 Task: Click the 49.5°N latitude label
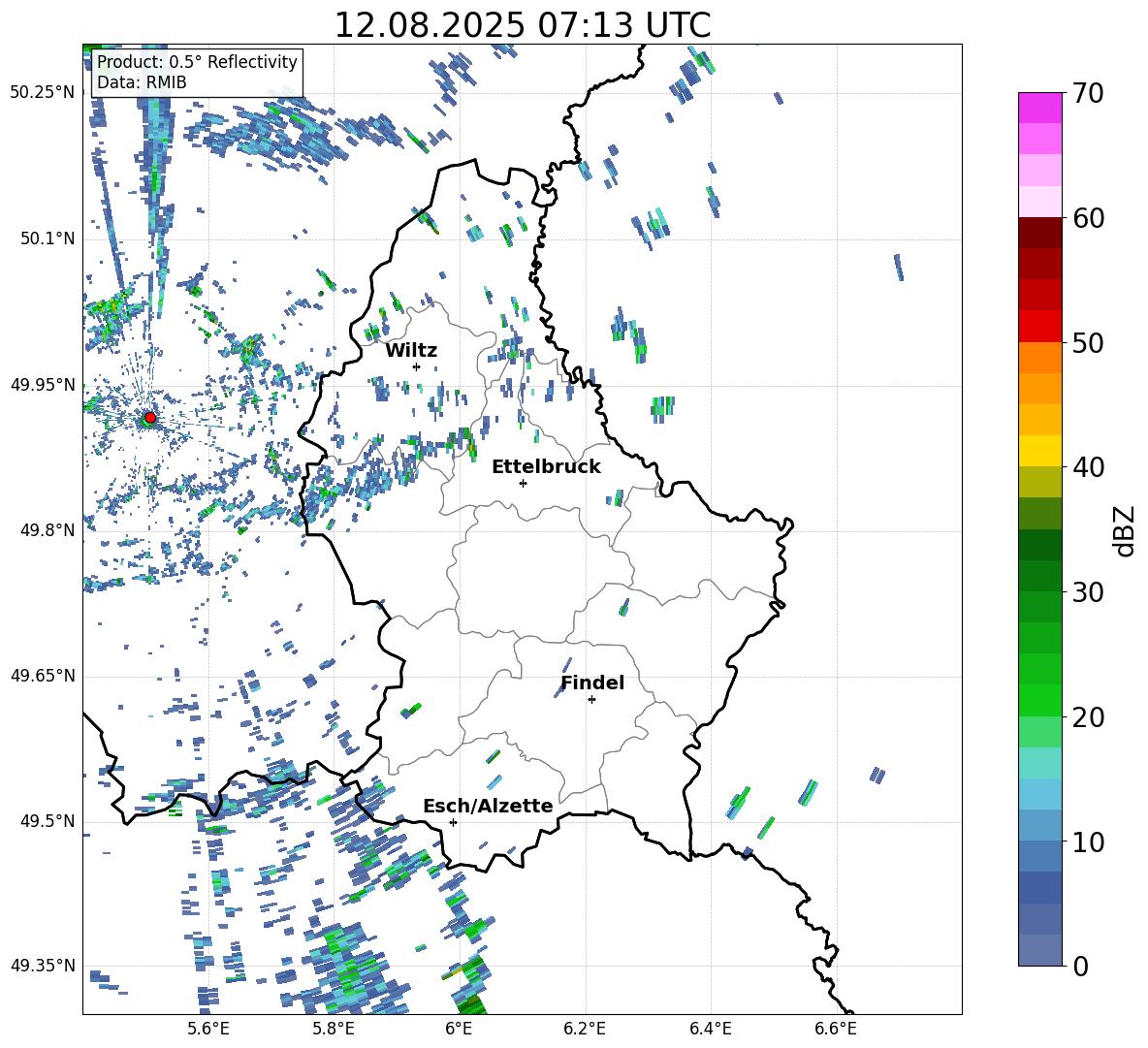[48, 821]
